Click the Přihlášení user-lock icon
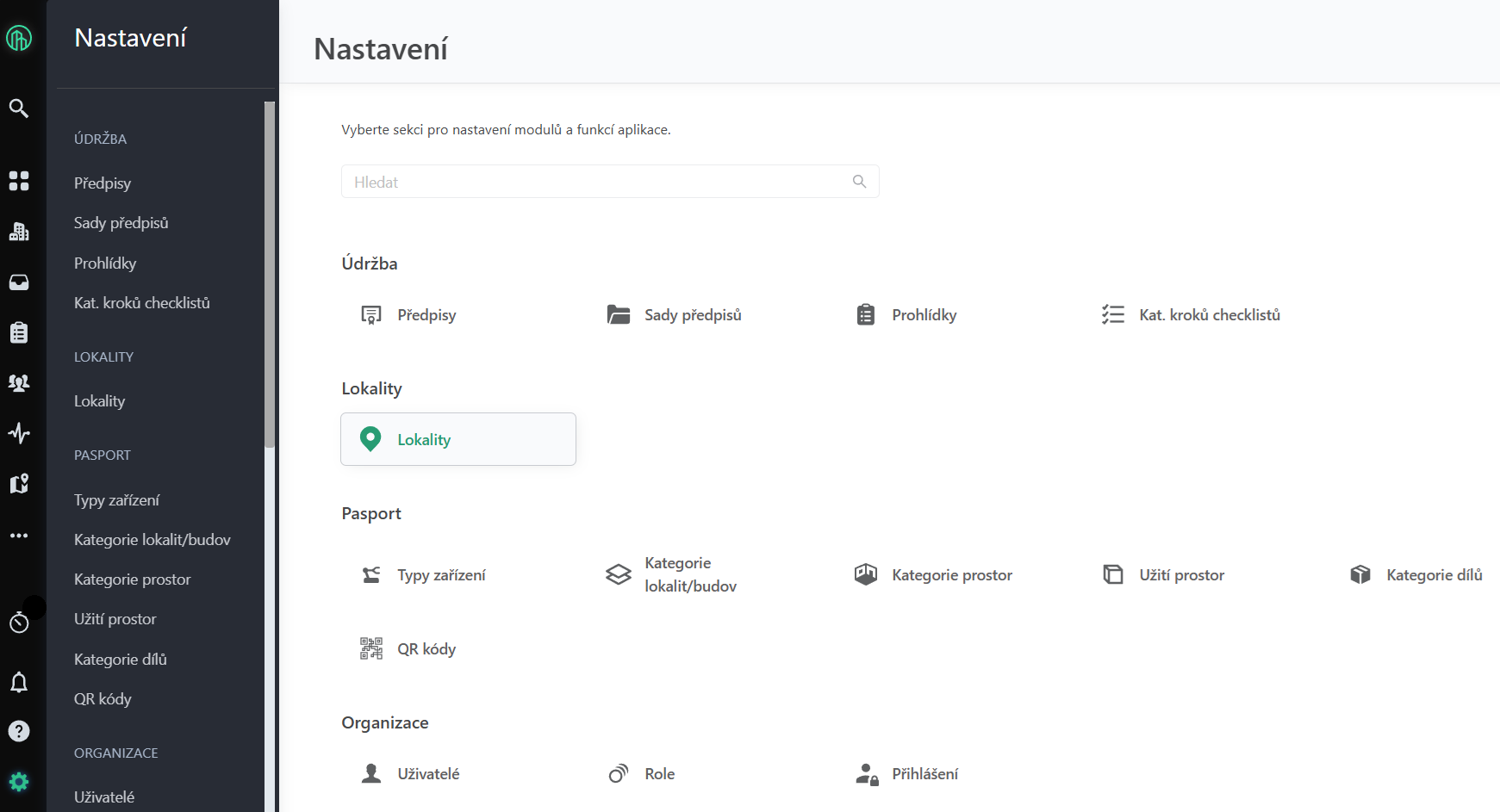Screen dimensions: 1500x812 (867, 774)
